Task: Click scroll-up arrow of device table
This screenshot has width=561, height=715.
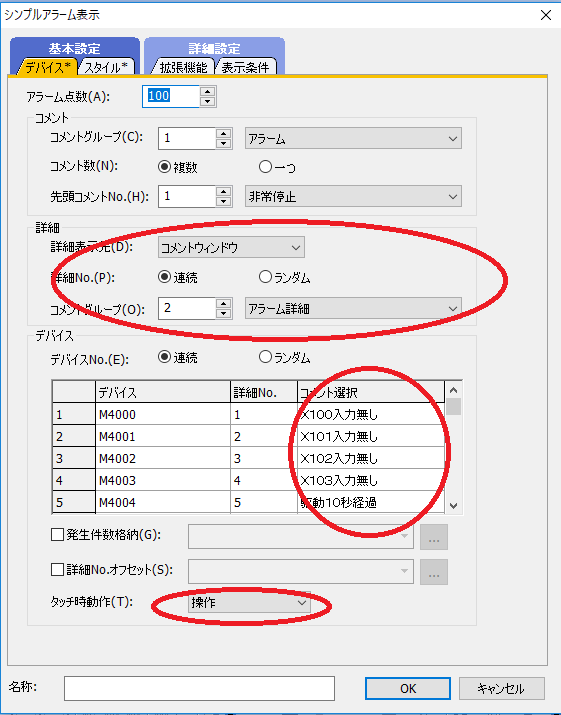Action: (x=453, y=390)
